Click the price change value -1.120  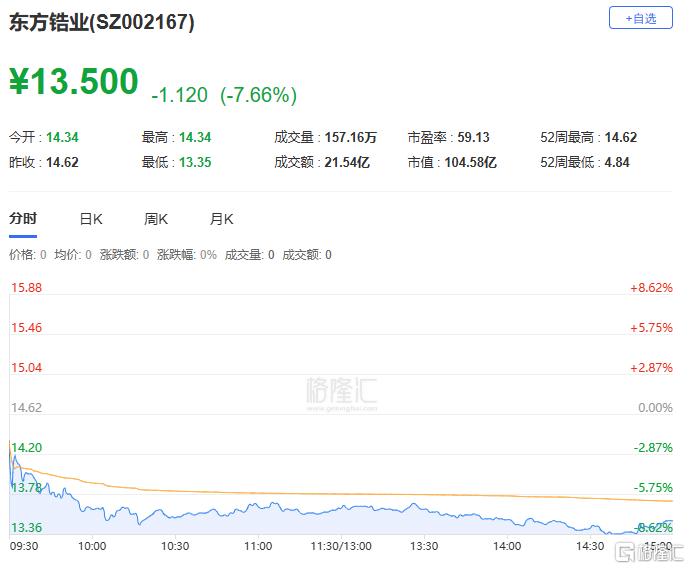[180, 95]
